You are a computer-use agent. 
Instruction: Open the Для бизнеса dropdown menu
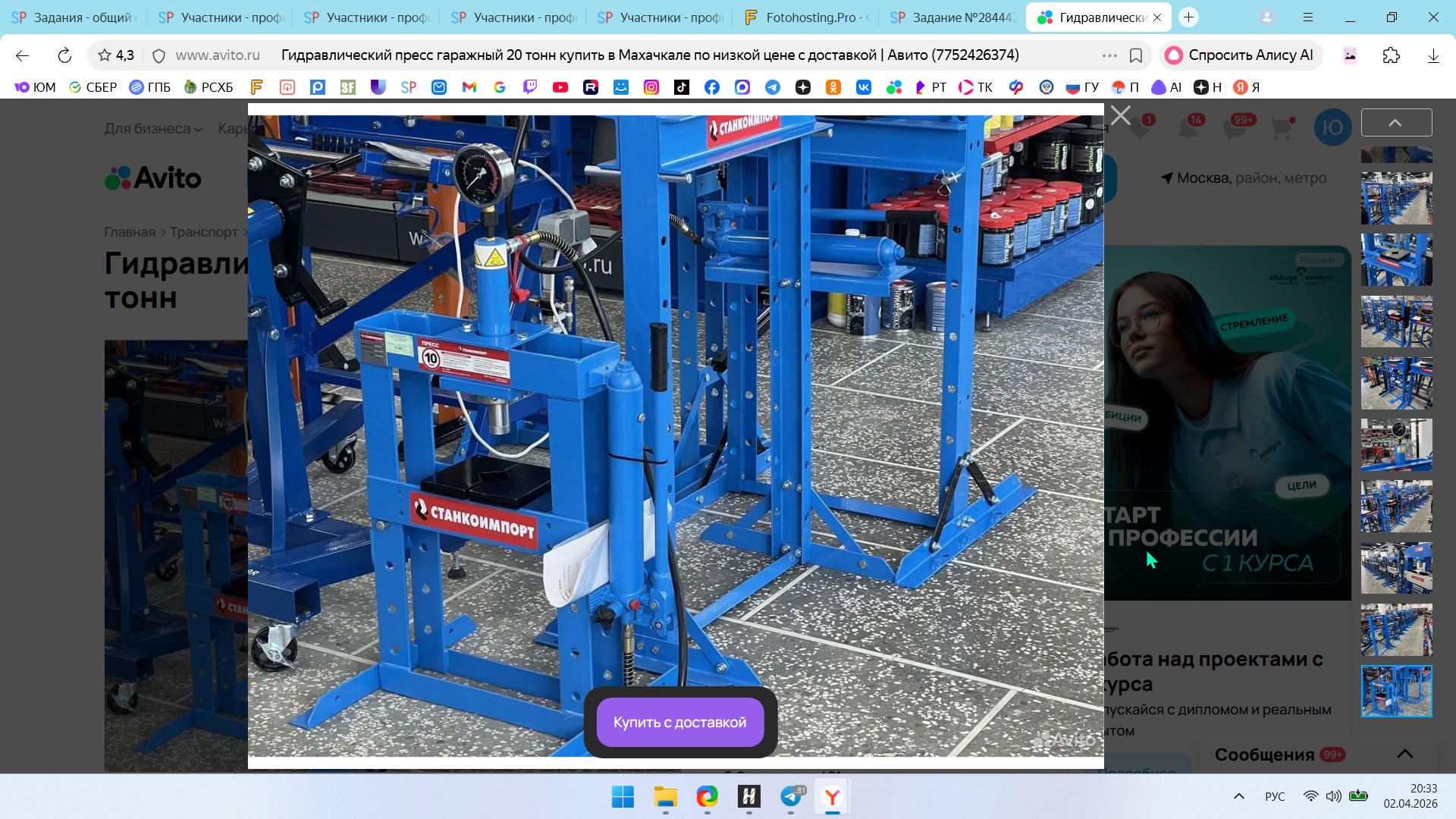(153, 129)
